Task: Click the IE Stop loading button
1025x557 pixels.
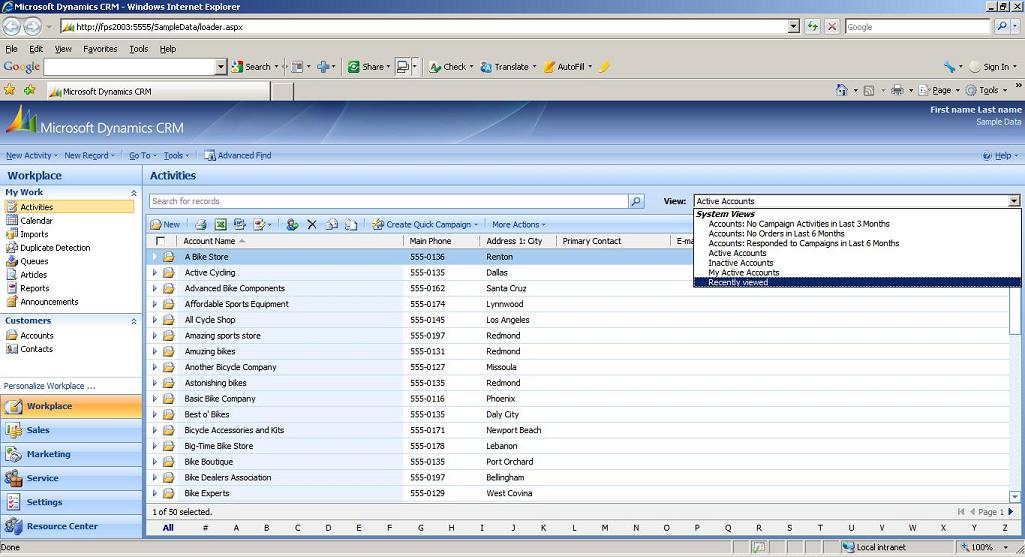Action: pos(832,27)
